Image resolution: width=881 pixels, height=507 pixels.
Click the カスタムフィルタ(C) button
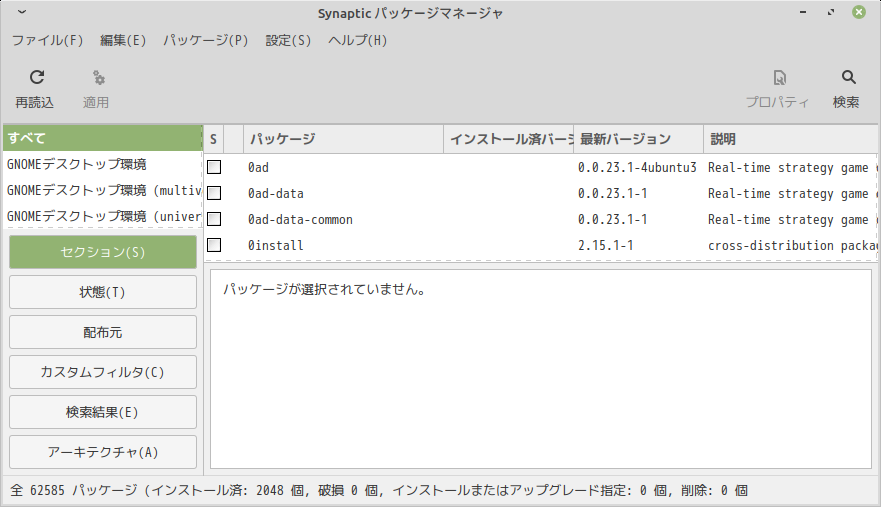point(103,372)
